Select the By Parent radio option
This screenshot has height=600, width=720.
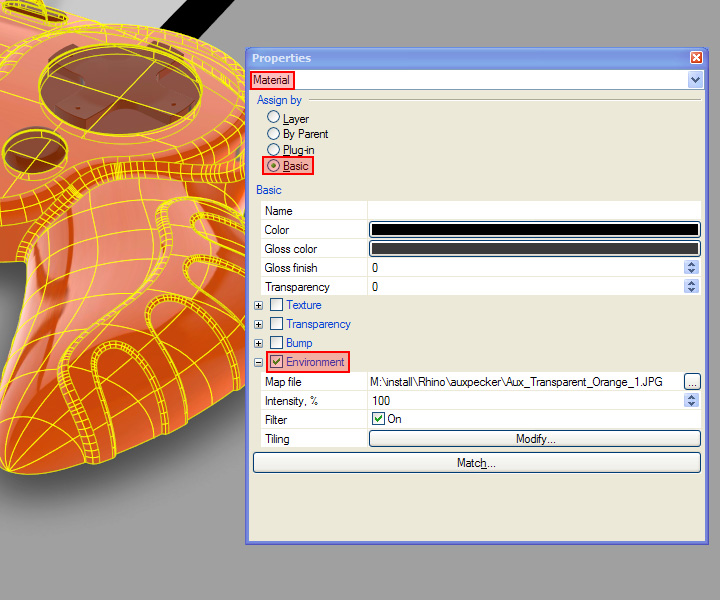(x=273, y=133)
